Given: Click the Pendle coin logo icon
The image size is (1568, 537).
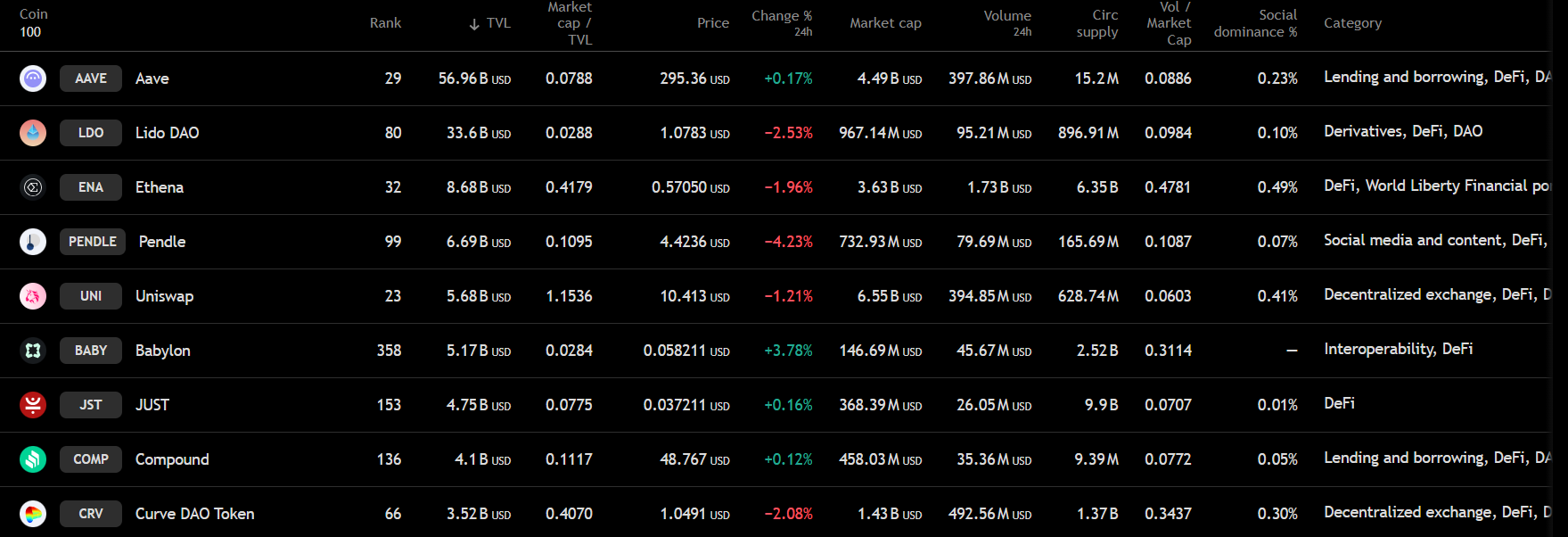Looking at the screenshot, I should click(x=33, y=242).
